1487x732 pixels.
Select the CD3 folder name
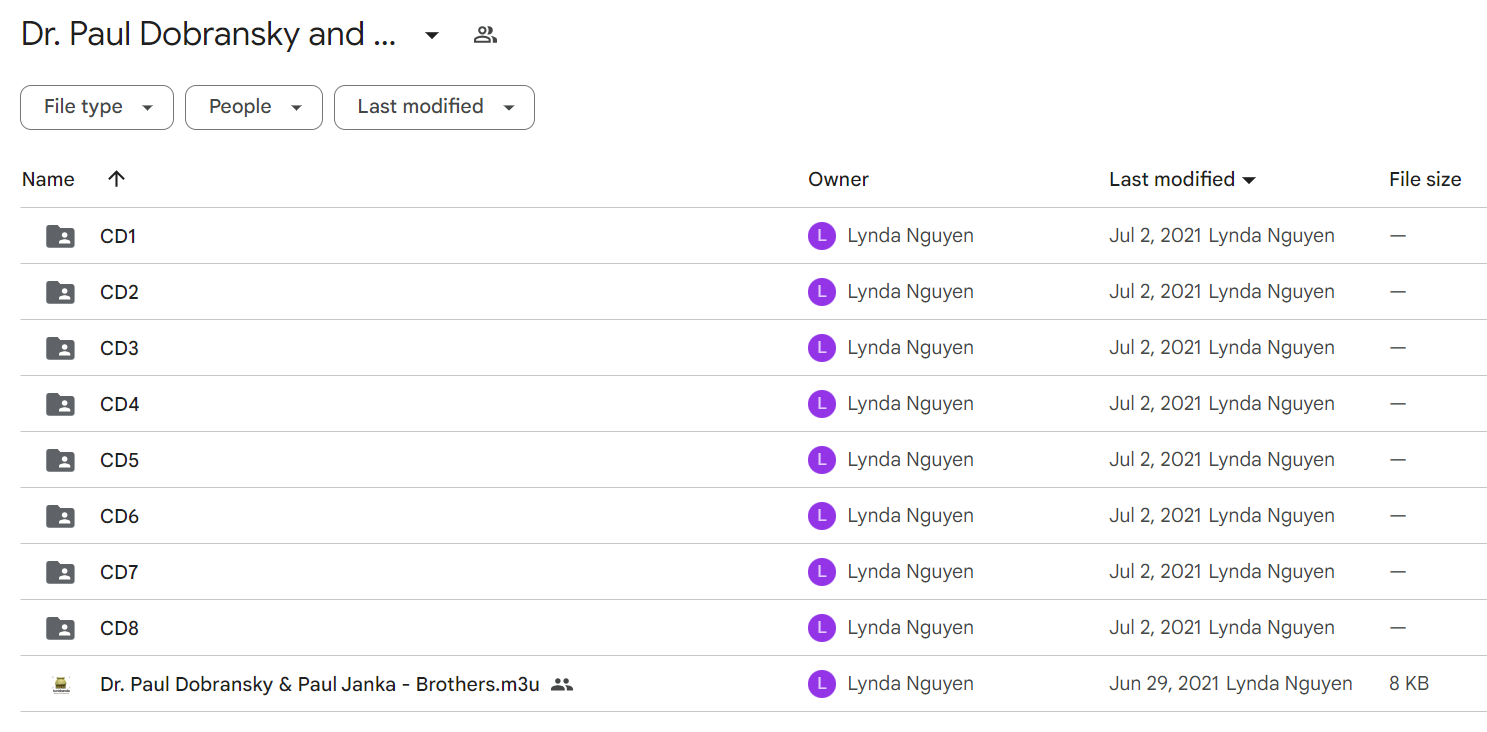coord(119,348)
